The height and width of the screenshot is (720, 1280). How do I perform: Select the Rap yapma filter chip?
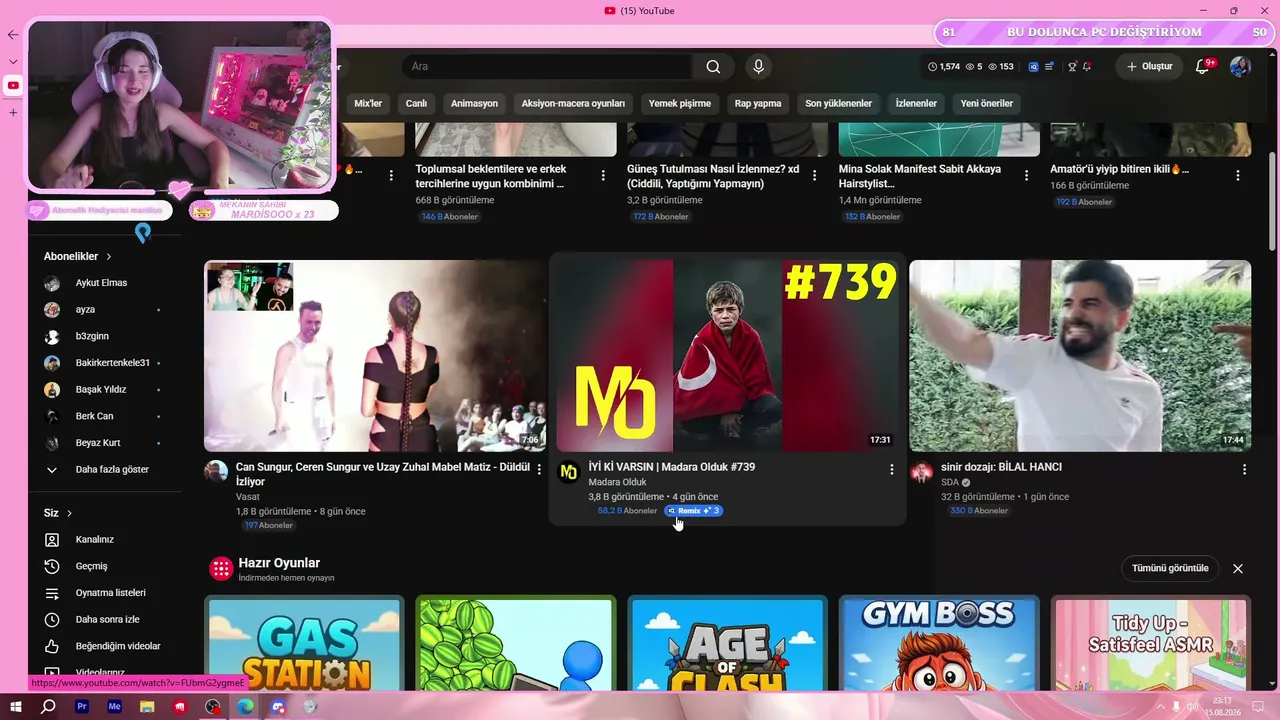(x=758, y=103)
